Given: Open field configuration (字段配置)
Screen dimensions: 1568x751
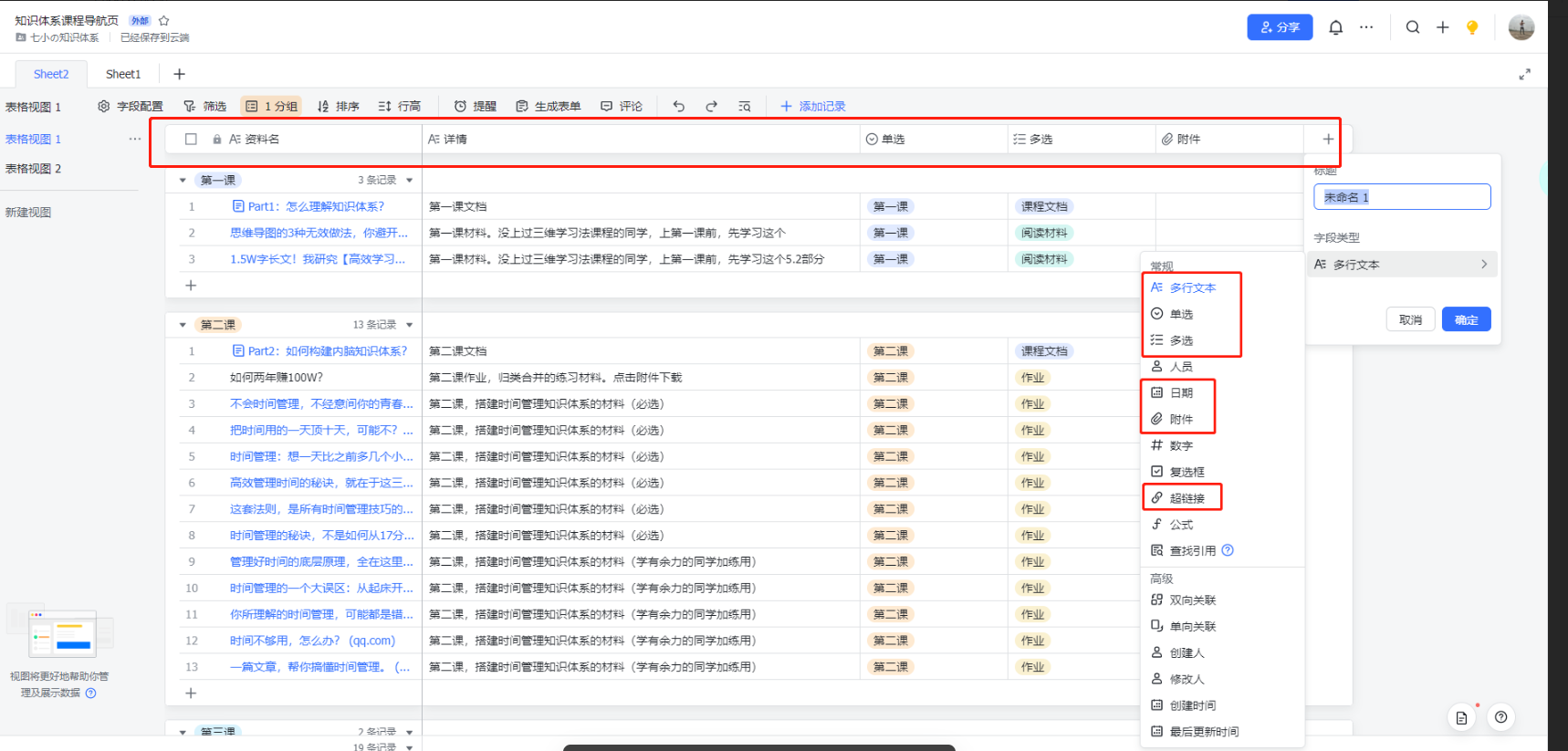Looking at the screenshot, I should click(130, 106).
